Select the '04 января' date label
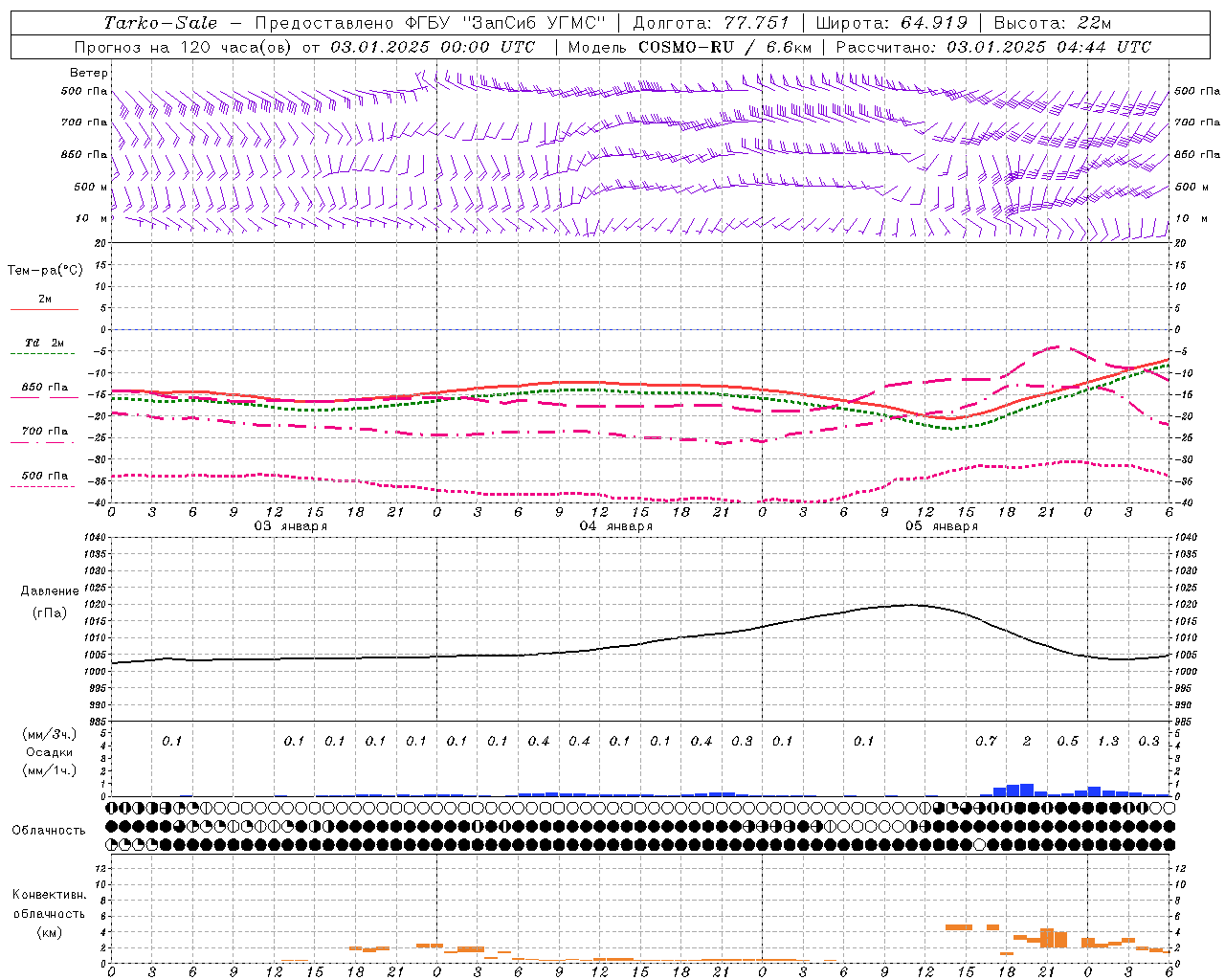This screenshot has height=980, width=1225. click(x=616, y=526)
